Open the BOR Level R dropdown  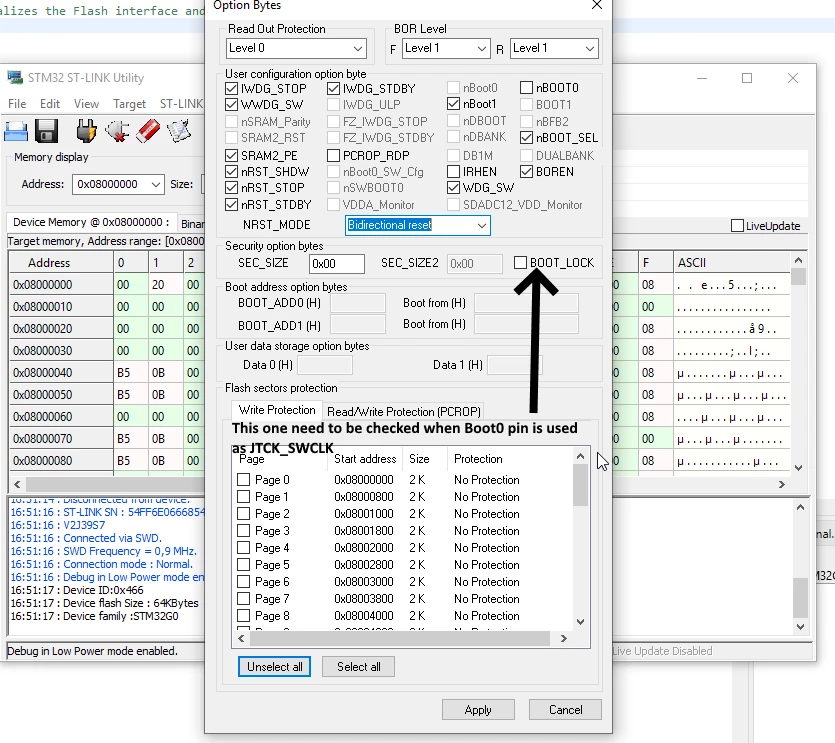(x=554, y=48)
